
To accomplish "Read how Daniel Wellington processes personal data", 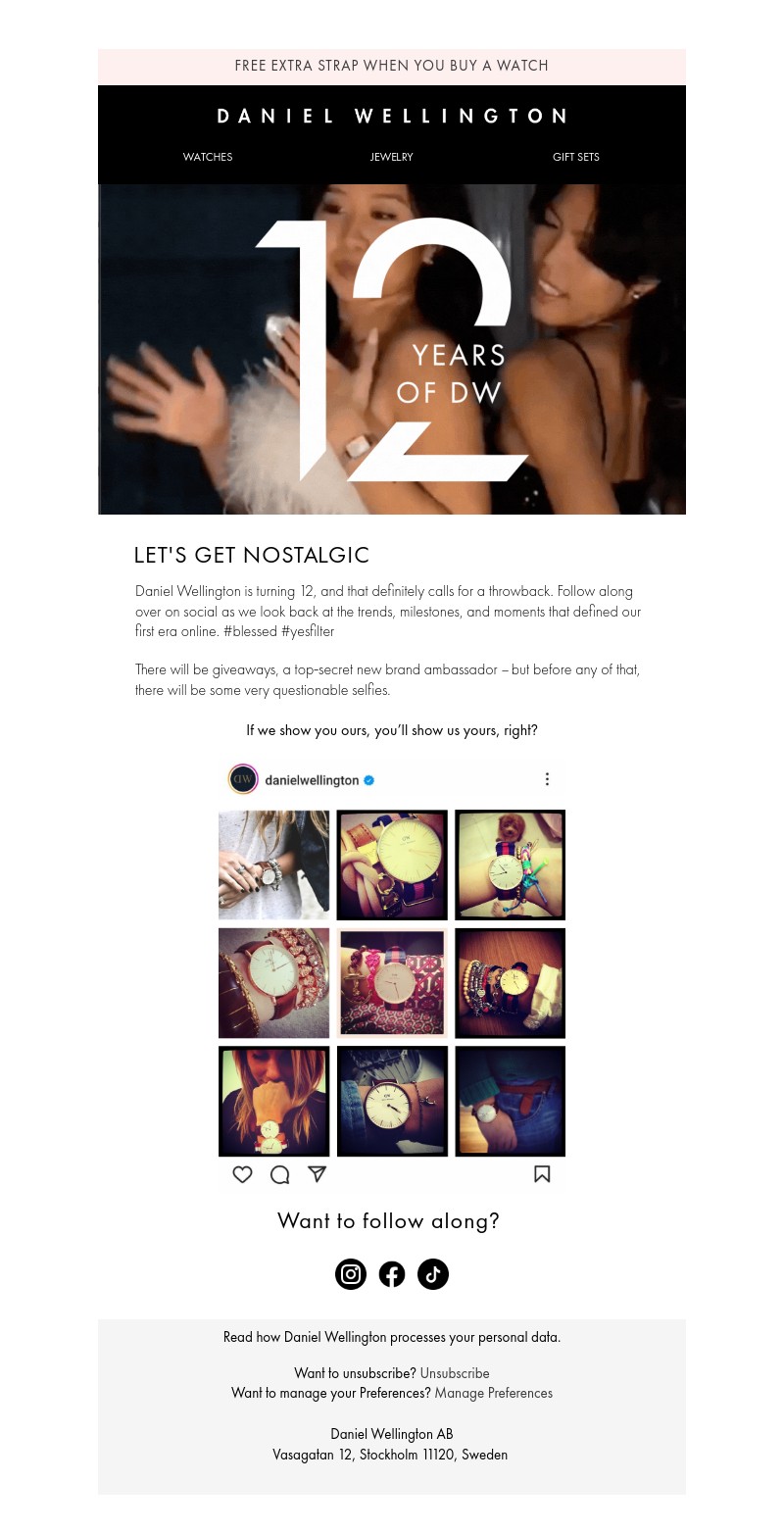I will pos(392,1337).
